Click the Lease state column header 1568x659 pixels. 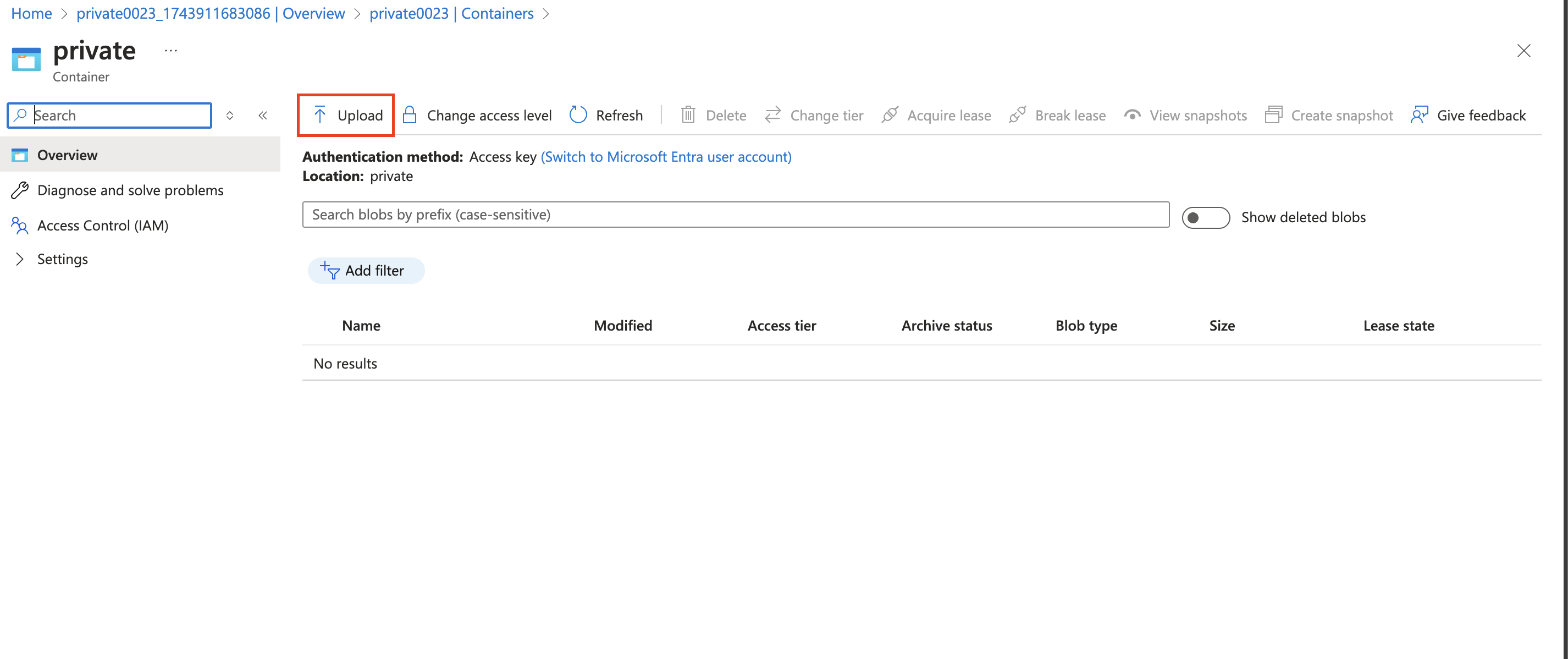point(1399,326)
